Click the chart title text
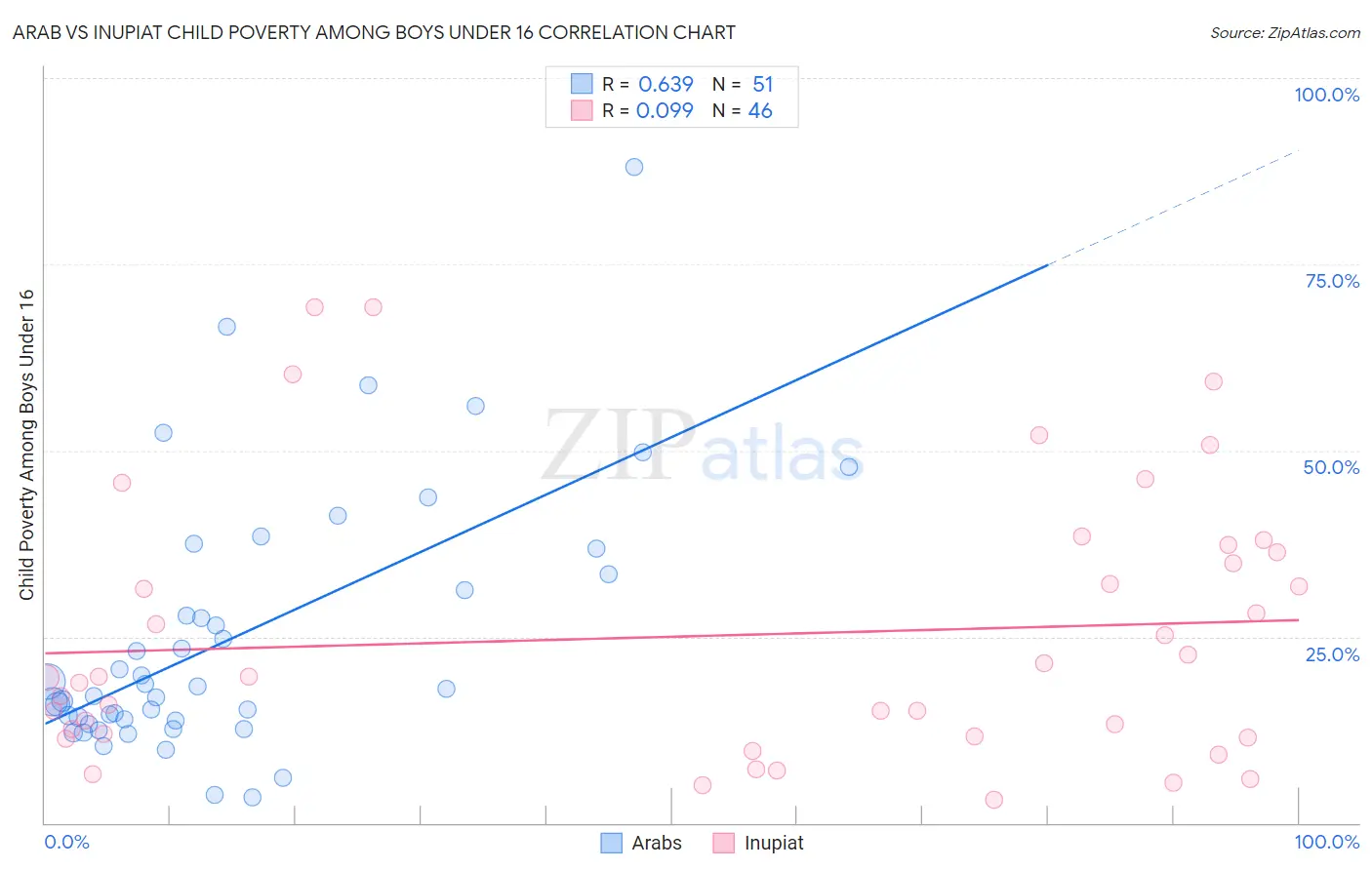1372x870 pixels. click(374, 32)
